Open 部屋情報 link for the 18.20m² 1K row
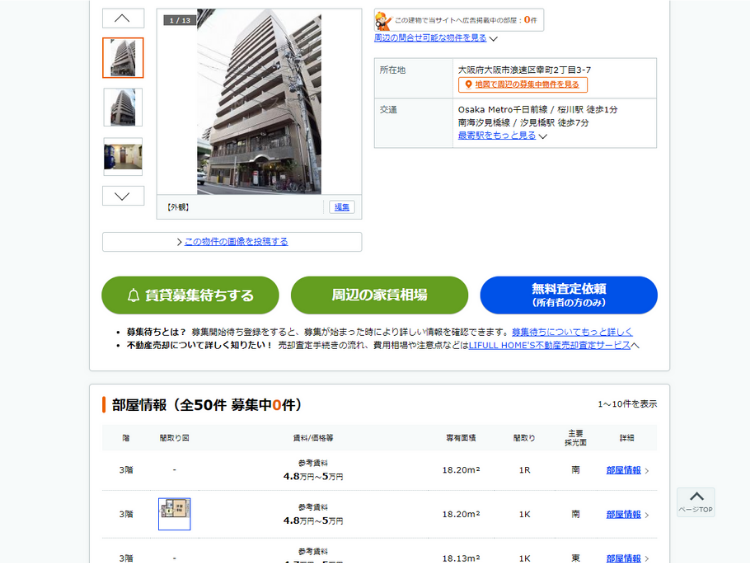This screenshot has width=750, height=563. pos(623,514)
